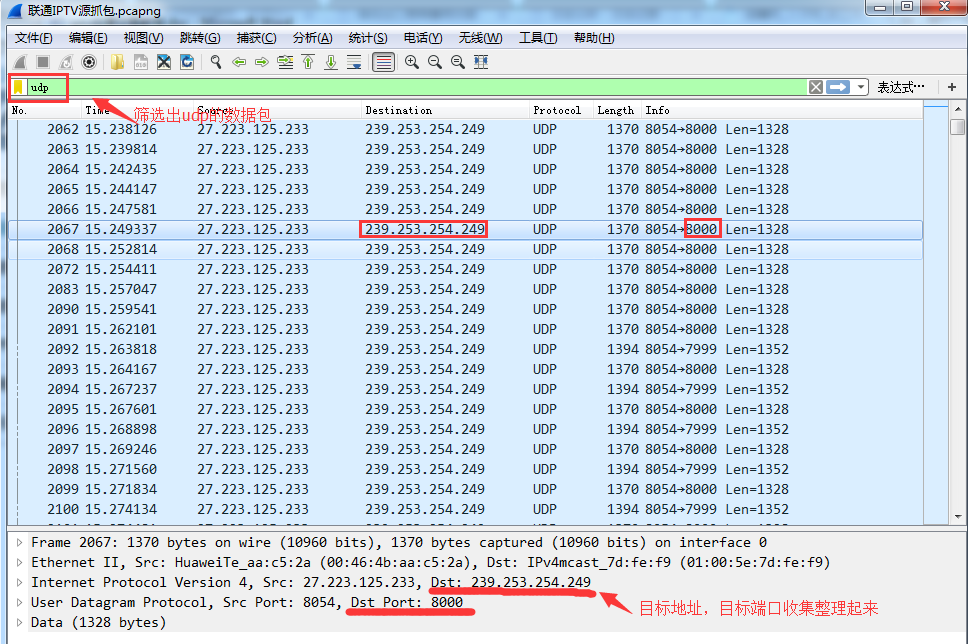Screen dimensions: 968x644
Task: Expand the Internet Protocol Version 4 row
Action: [20, 582]
